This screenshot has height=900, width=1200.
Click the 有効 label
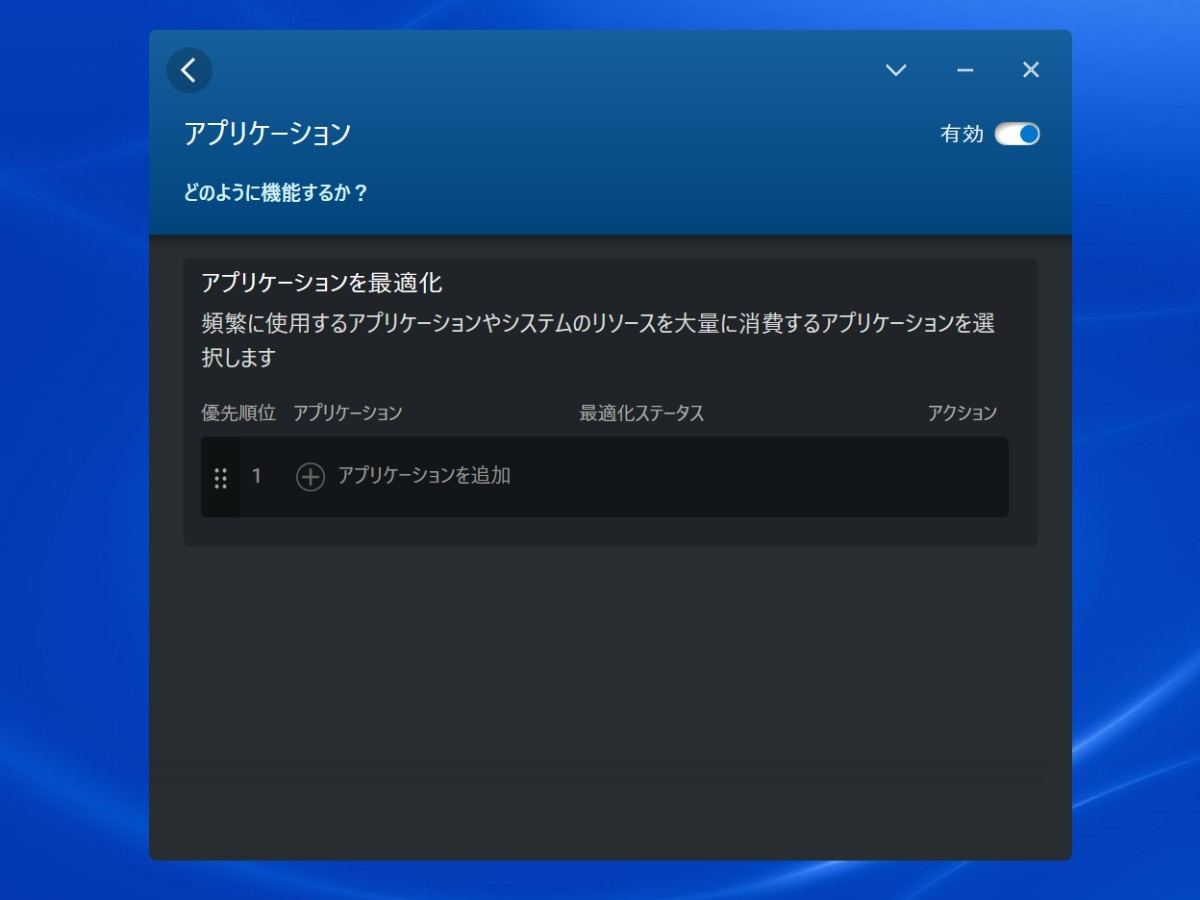click(x=962, y=134)
